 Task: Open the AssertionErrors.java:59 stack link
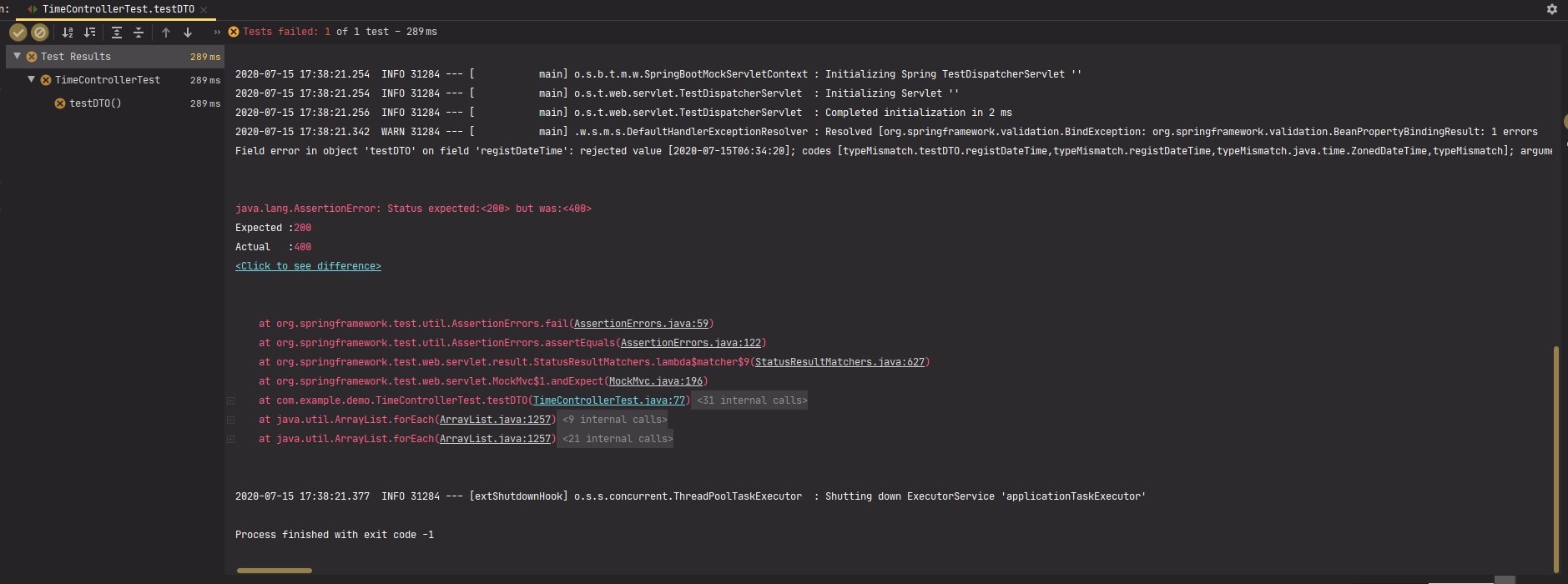point(641,324)
